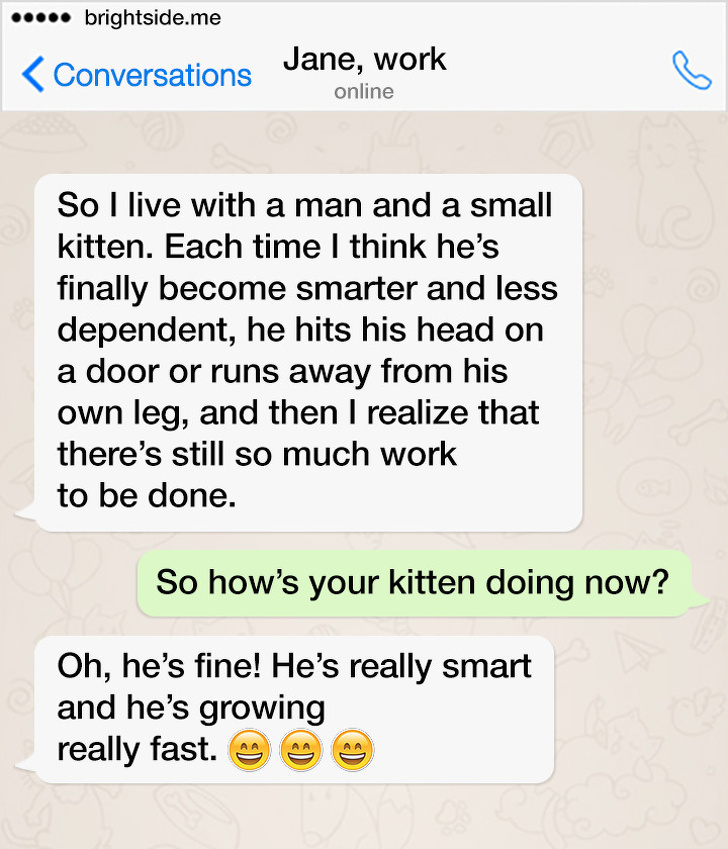Tap the second grinning emoji
Viewport: 728px width, 849px height.
[x=301, y=750]
